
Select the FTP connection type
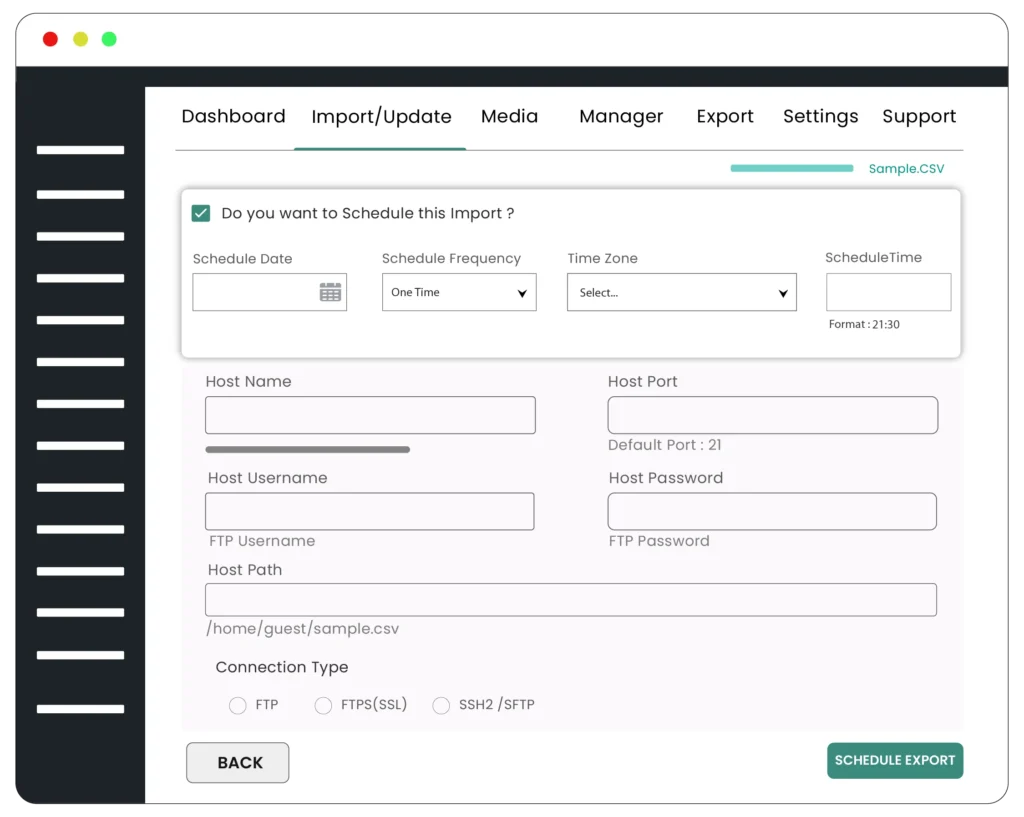coord(237,705)
